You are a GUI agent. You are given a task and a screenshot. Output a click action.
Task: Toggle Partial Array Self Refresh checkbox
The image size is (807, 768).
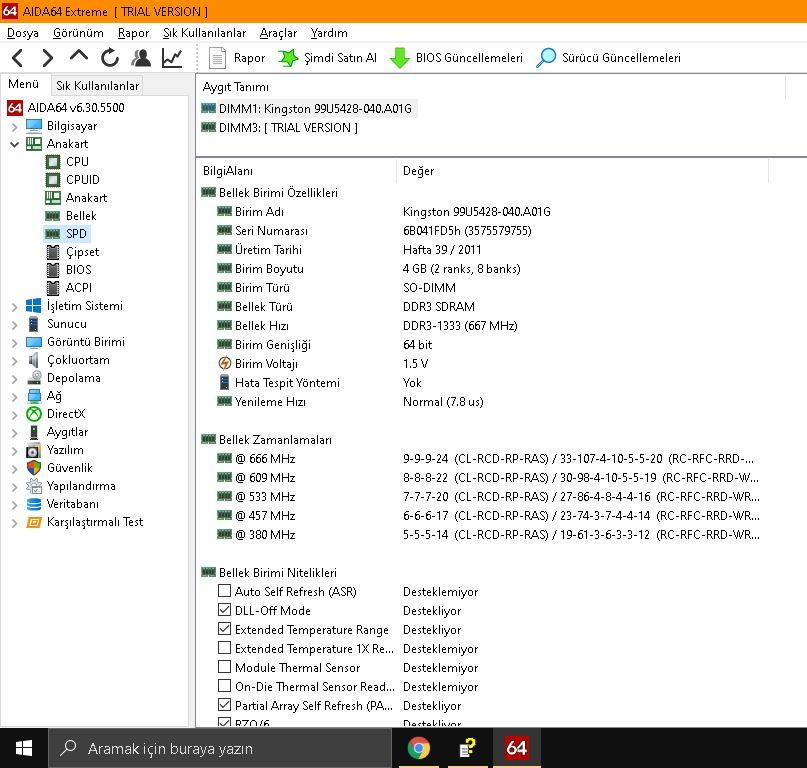pyautogui.click(x=224, y=705)
